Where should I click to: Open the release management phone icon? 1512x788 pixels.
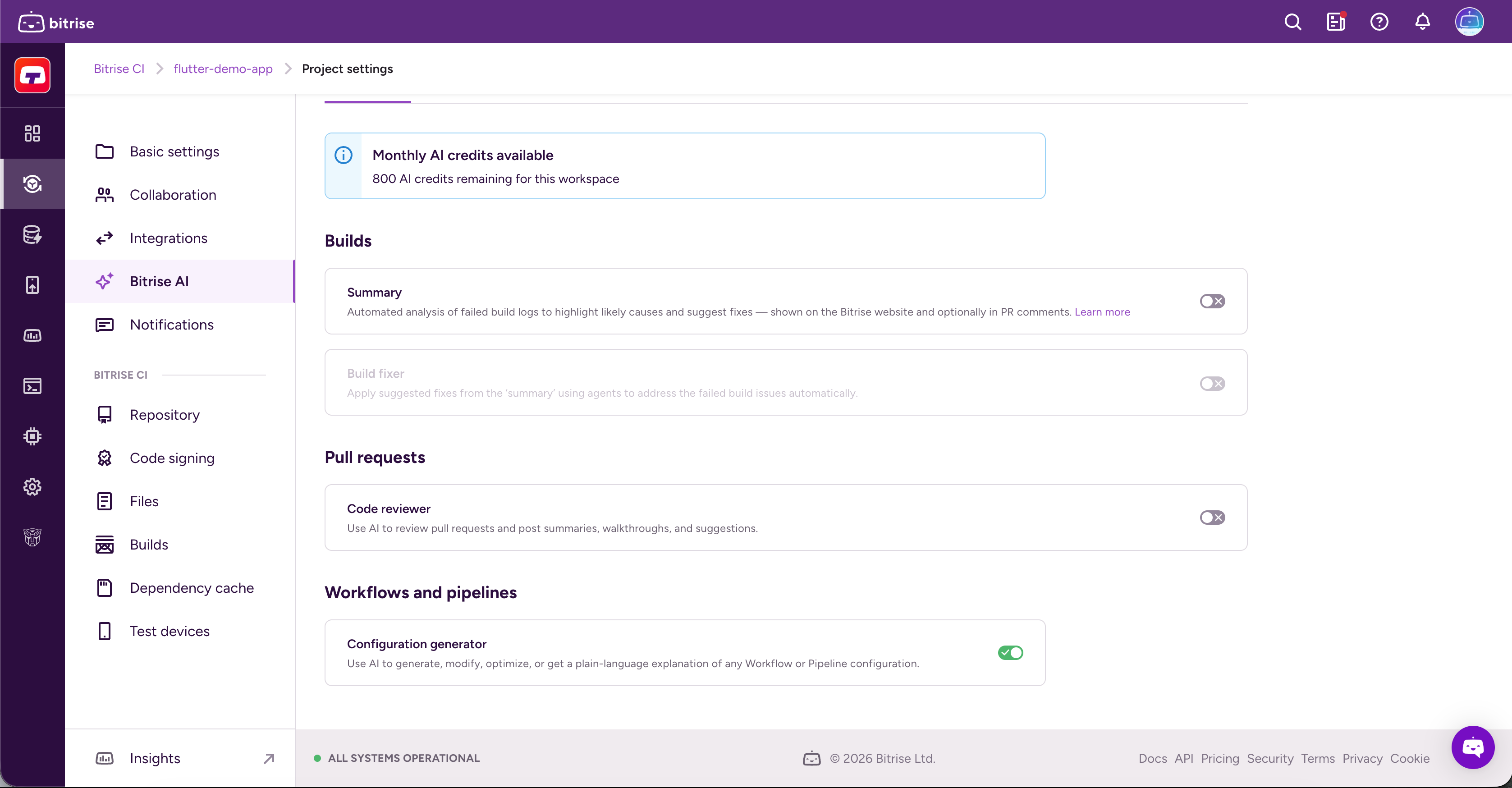tap(32, 284)
